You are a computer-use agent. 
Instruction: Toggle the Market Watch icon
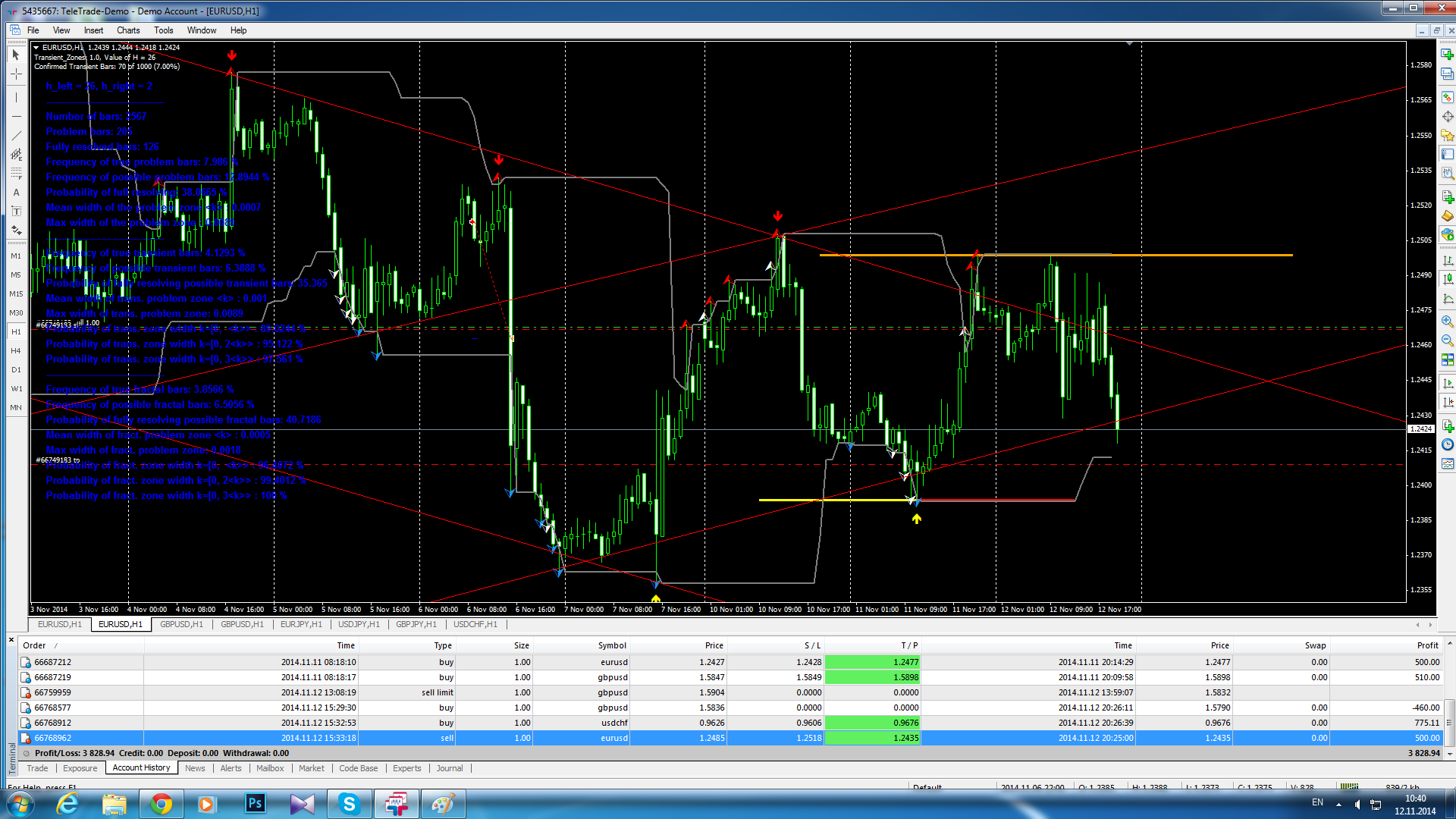coord(1447,98)
